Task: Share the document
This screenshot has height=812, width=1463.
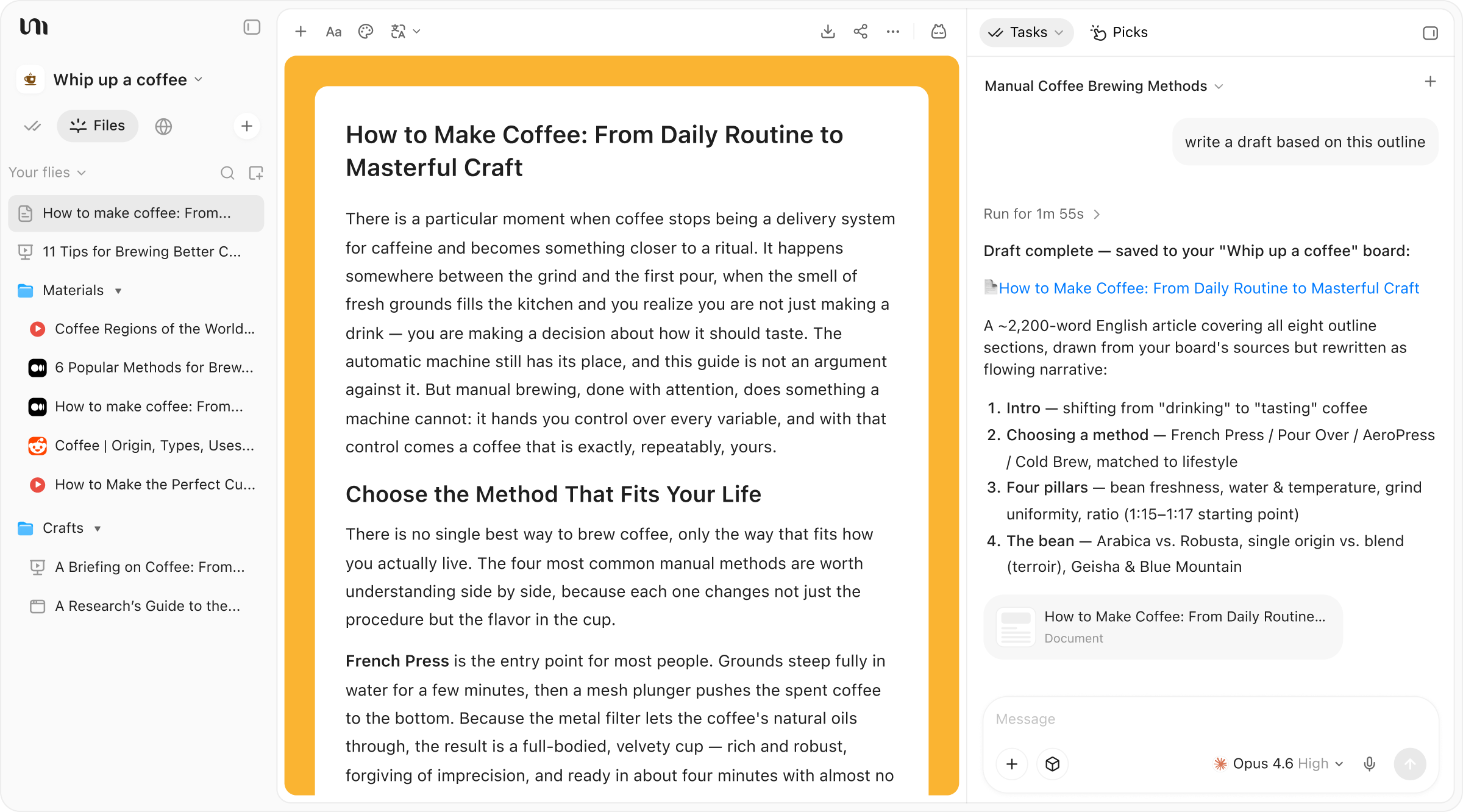Action: coord(861,32)
